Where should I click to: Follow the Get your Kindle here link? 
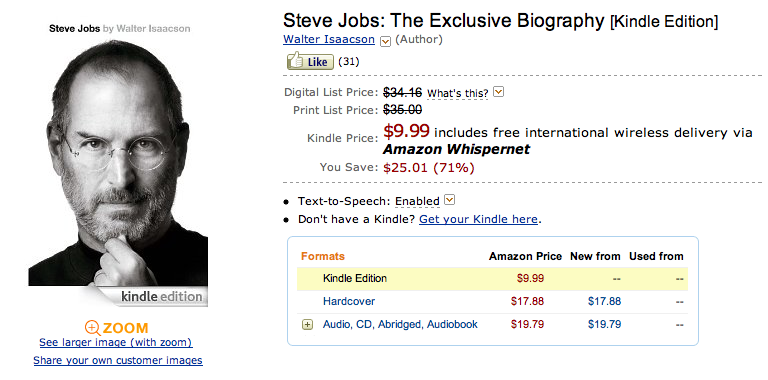pos(479,219)
